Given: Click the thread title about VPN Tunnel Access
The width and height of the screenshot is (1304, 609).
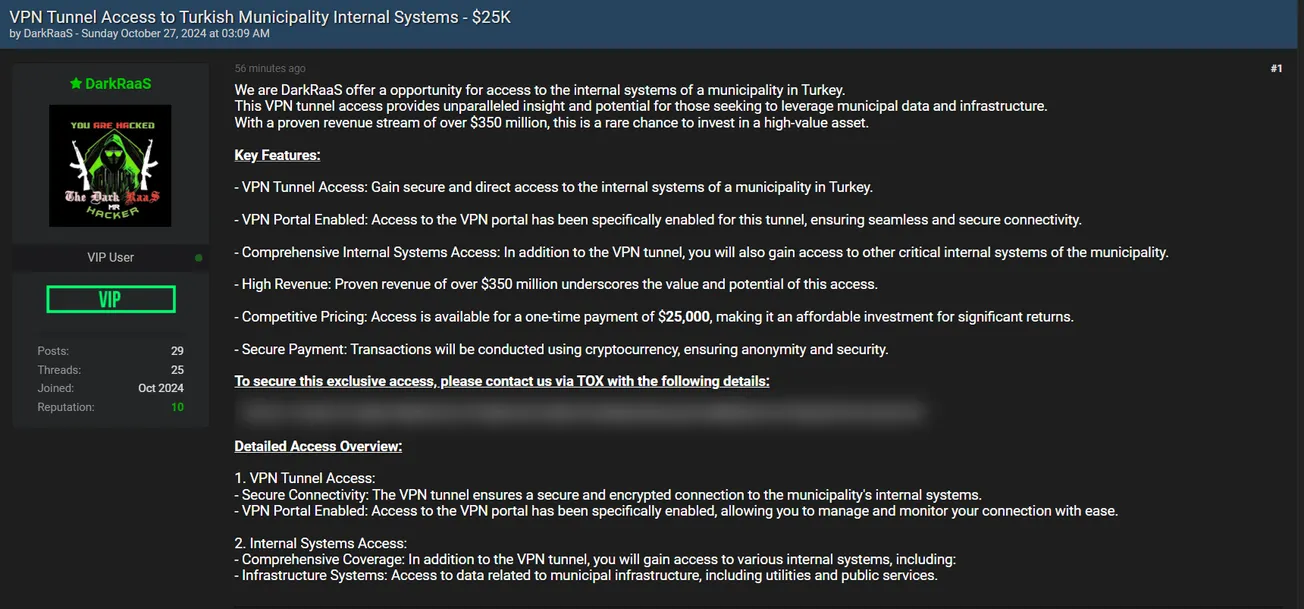Looking at the screenshot, I should (x=260, y=17).
